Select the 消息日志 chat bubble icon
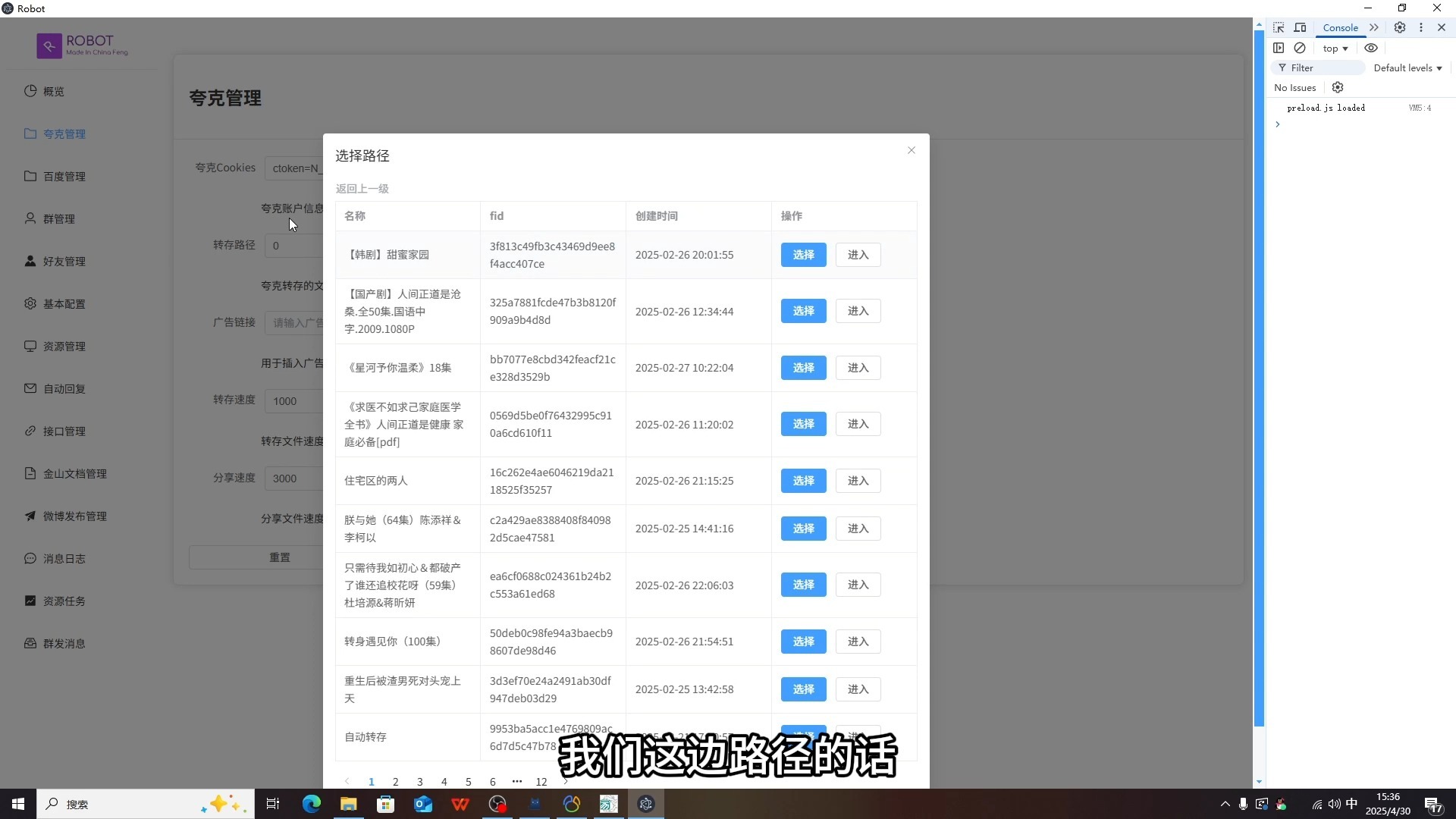 point(30,558)
